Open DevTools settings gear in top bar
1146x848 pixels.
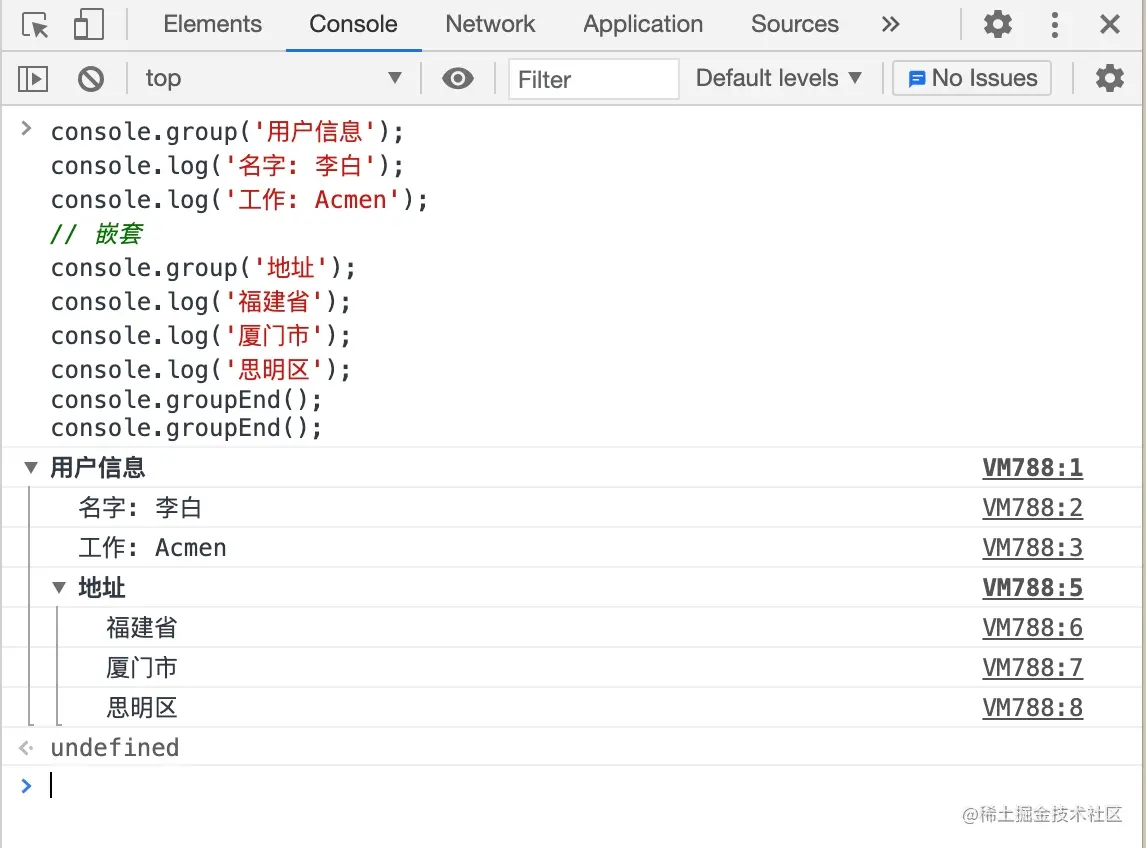coord(998,24)
